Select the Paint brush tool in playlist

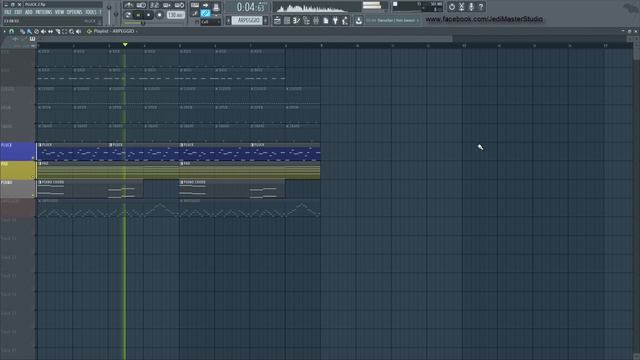click(29, 31)
